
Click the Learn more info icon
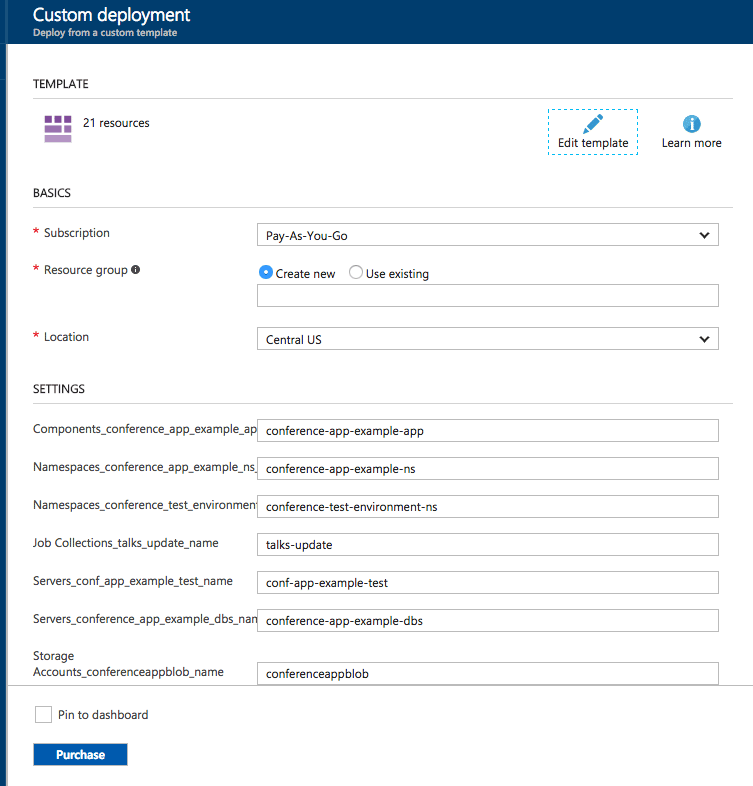(x=691, y=124)
